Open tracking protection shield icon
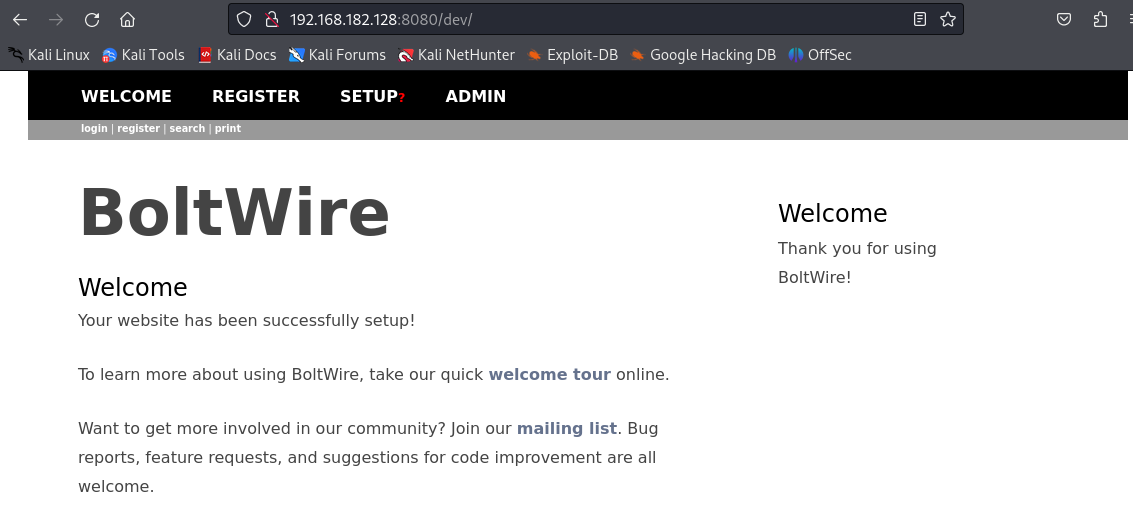 244,20
